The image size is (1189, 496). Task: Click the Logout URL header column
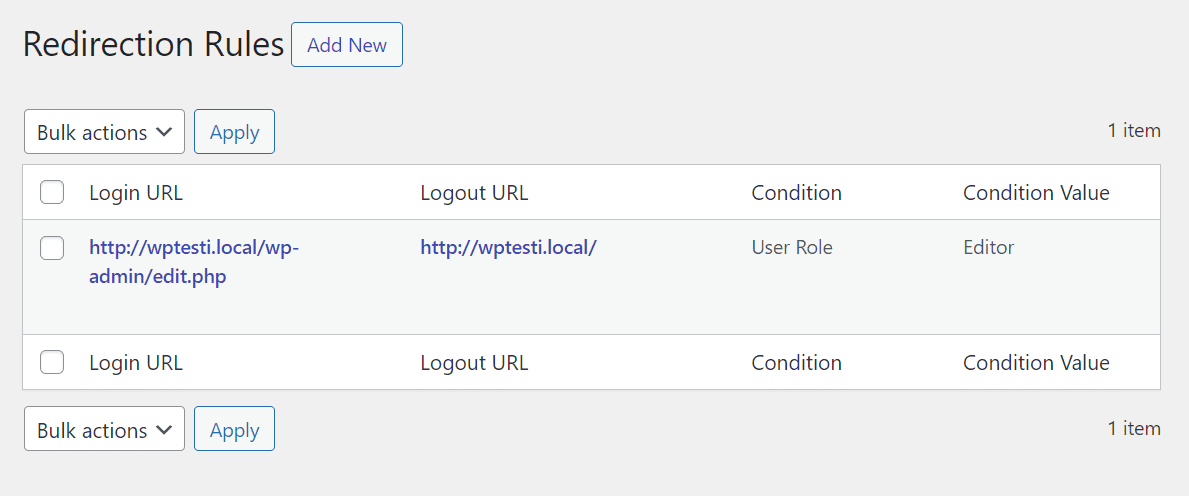tap(474, 193)
